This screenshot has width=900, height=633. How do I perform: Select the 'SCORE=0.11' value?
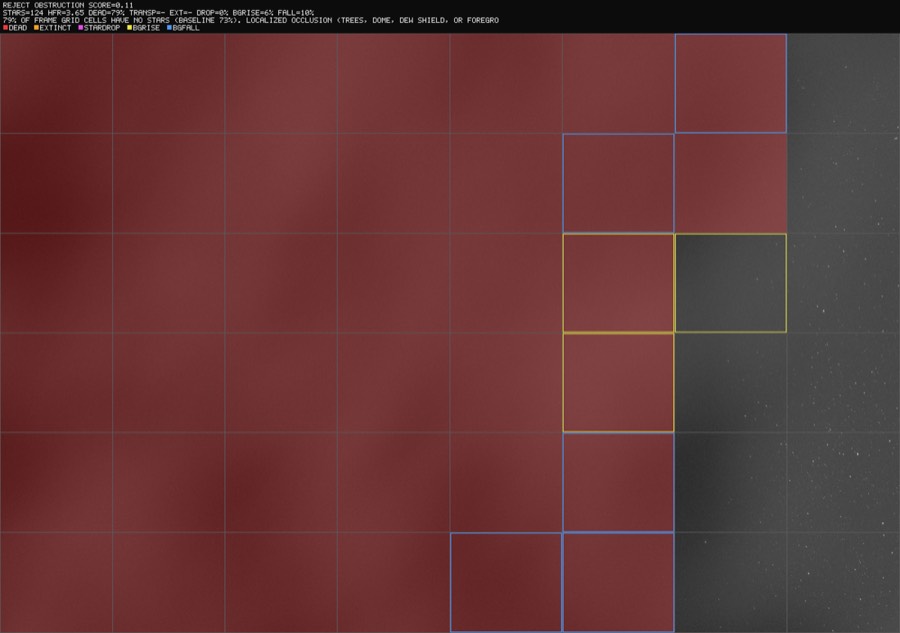111,5
